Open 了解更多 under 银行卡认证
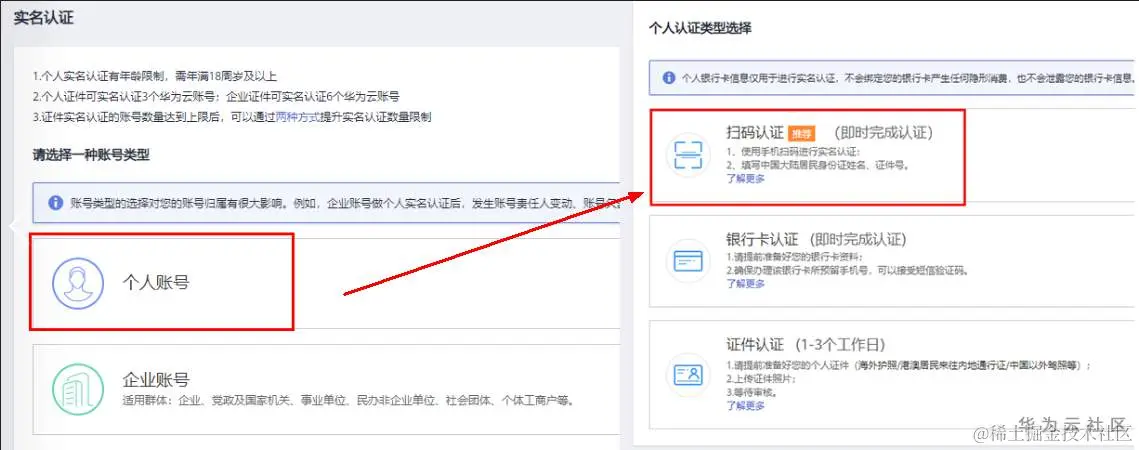 pyautogui.click(x=745, y=284)
